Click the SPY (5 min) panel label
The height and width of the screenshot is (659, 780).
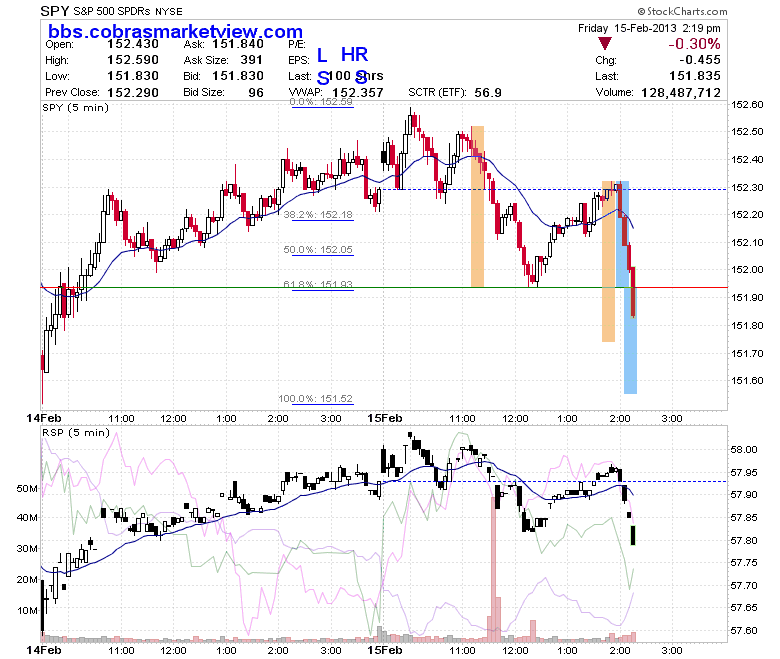76,107
